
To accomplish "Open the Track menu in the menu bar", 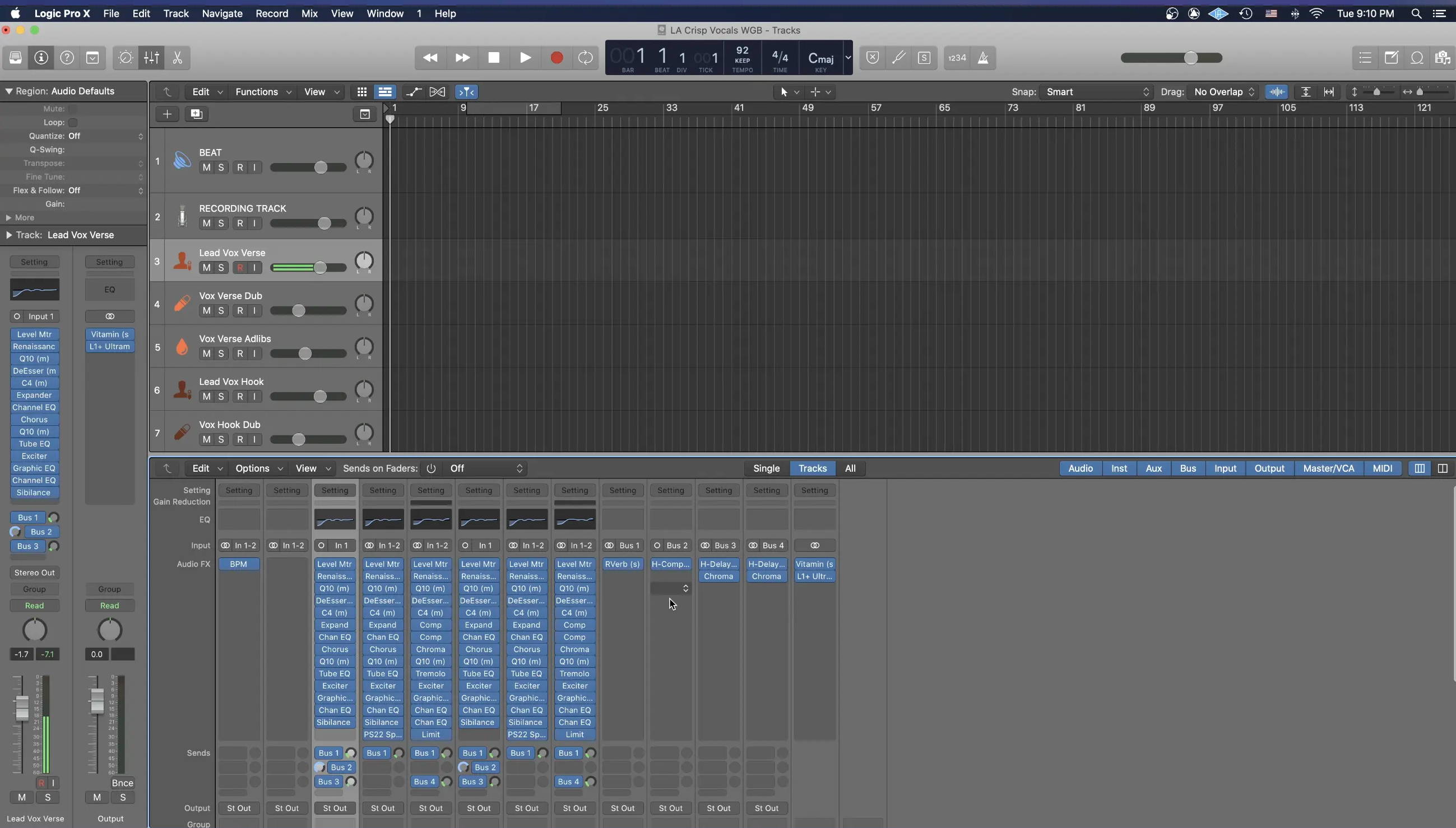I will (x=176, y=13).
